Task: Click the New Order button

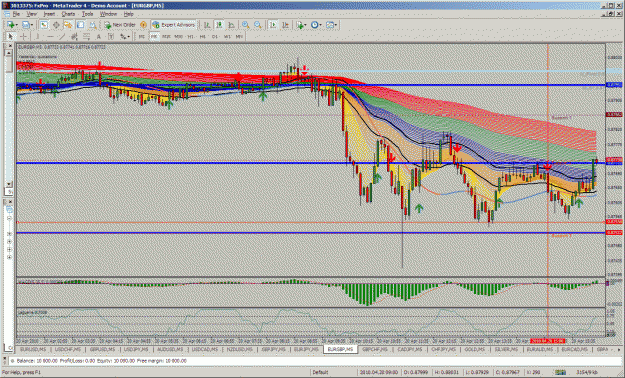Action: tap(120, 25)
